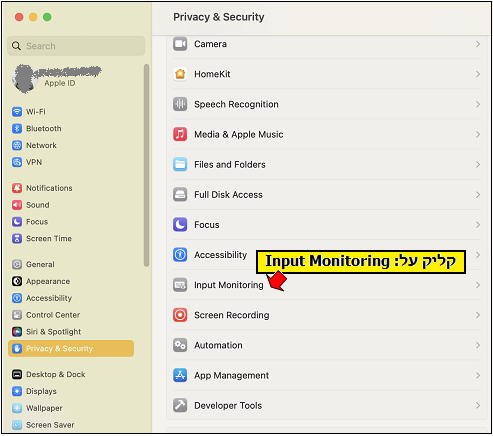Click the General gear sidebar icon
Screen dimensions: 493x436
coord(17,264)
